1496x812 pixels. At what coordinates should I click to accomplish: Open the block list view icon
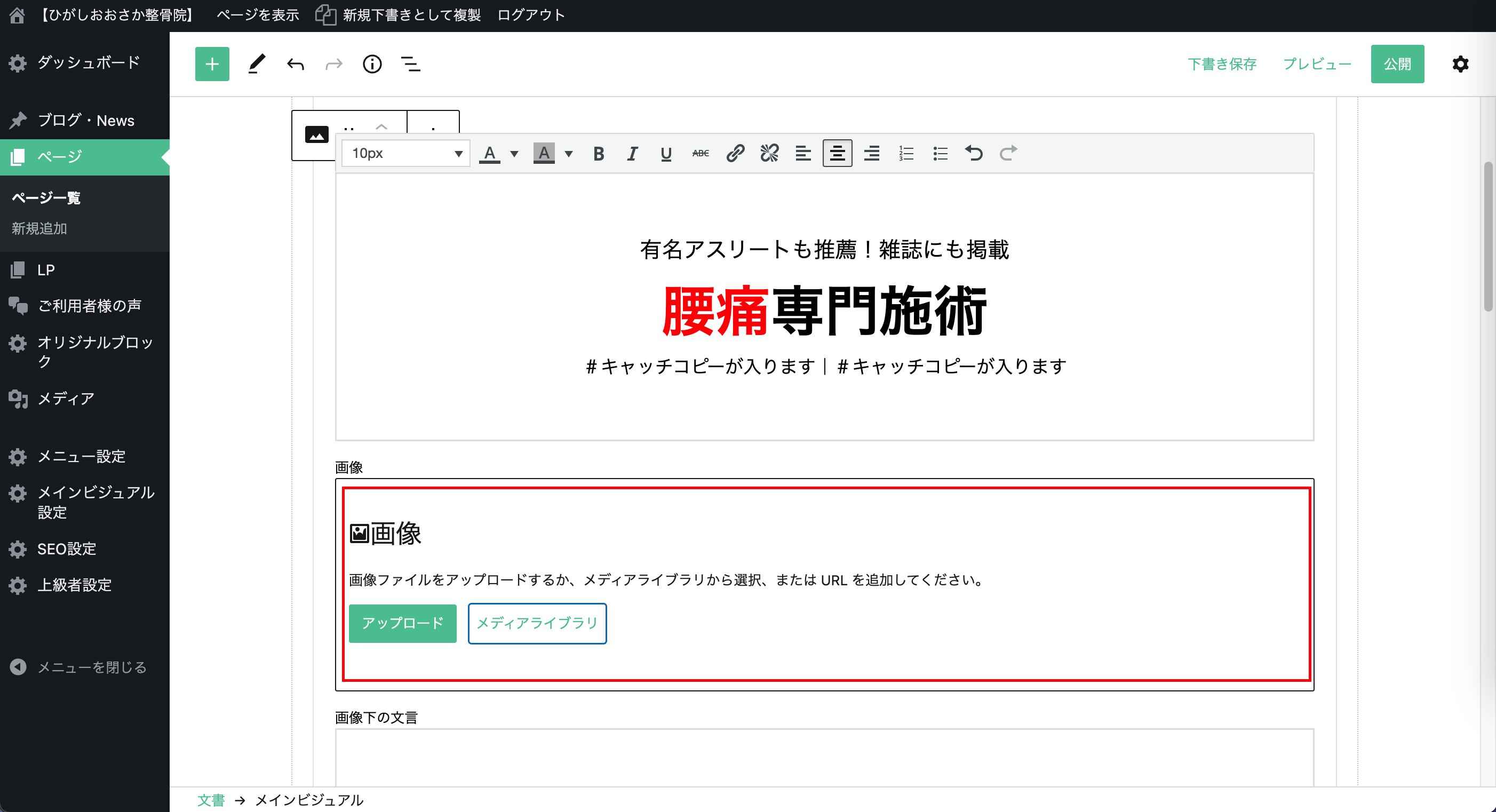411,64
